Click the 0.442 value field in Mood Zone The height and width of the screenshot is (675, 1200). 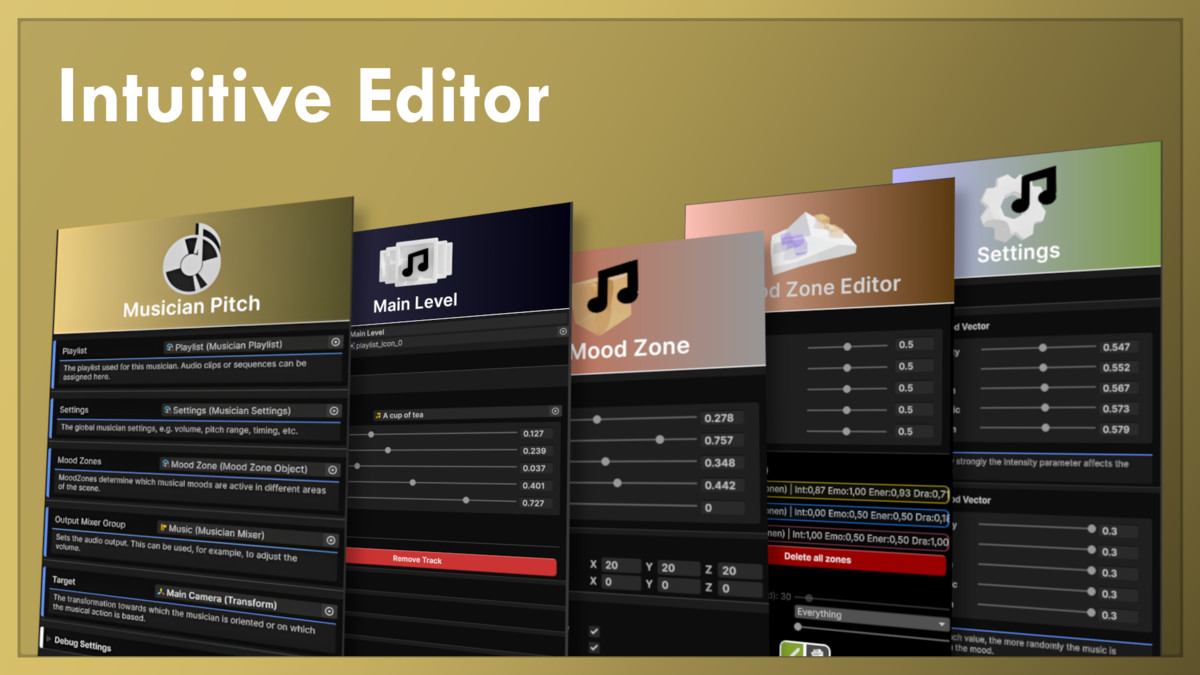[721, 485]
